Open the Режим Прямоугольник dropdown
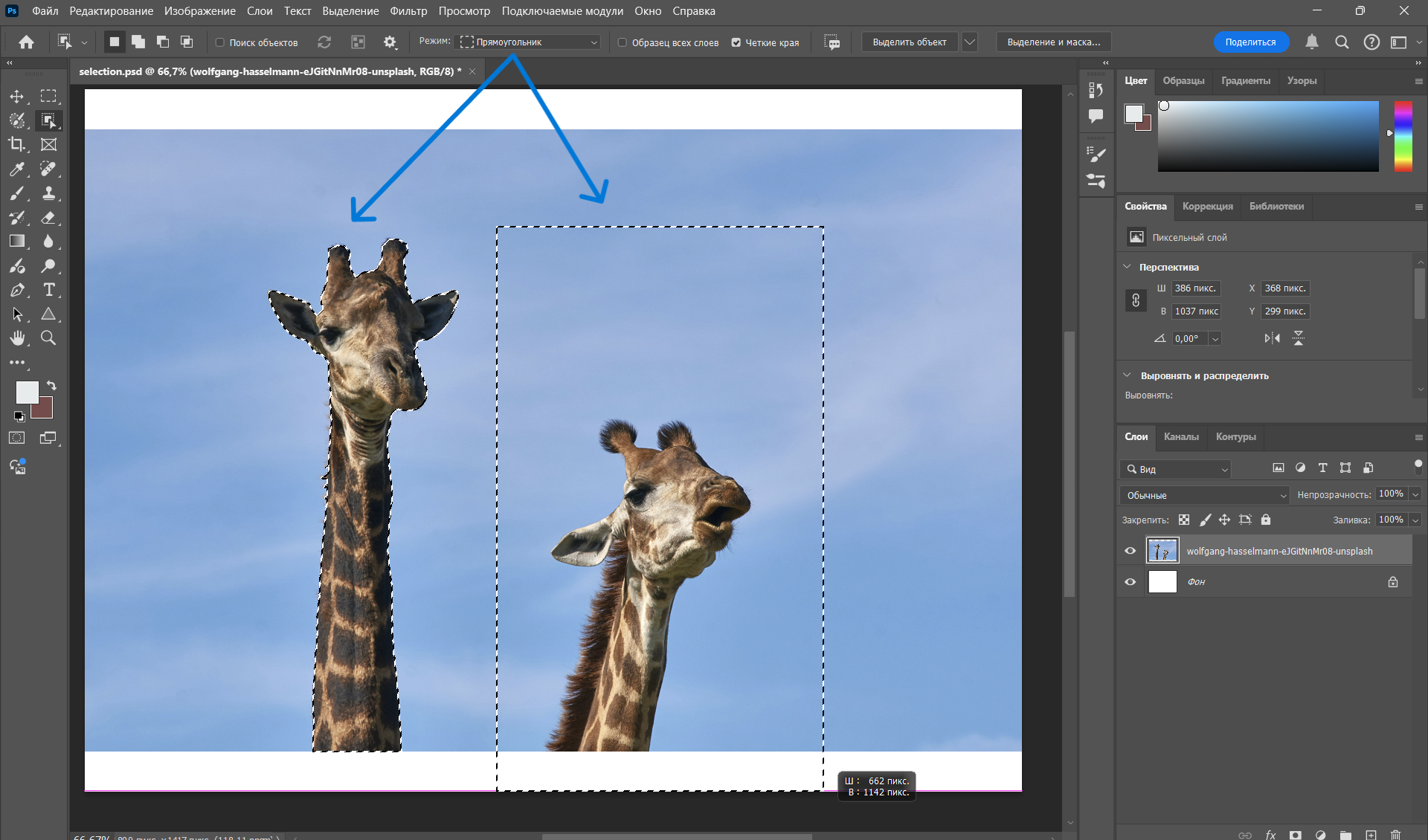The width and height of the screenshot is (1428, 840). 529,42
